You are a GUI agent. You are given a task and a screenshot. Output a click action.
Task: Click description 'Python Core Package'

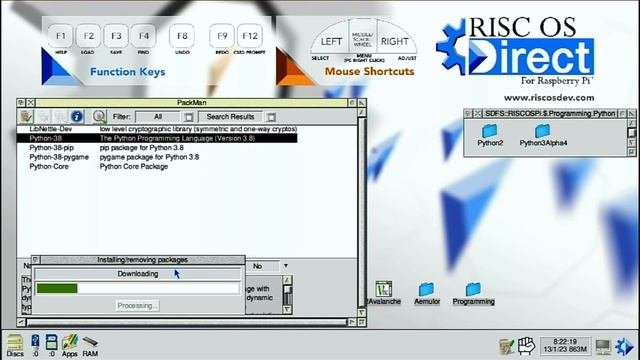pos(134,167)
